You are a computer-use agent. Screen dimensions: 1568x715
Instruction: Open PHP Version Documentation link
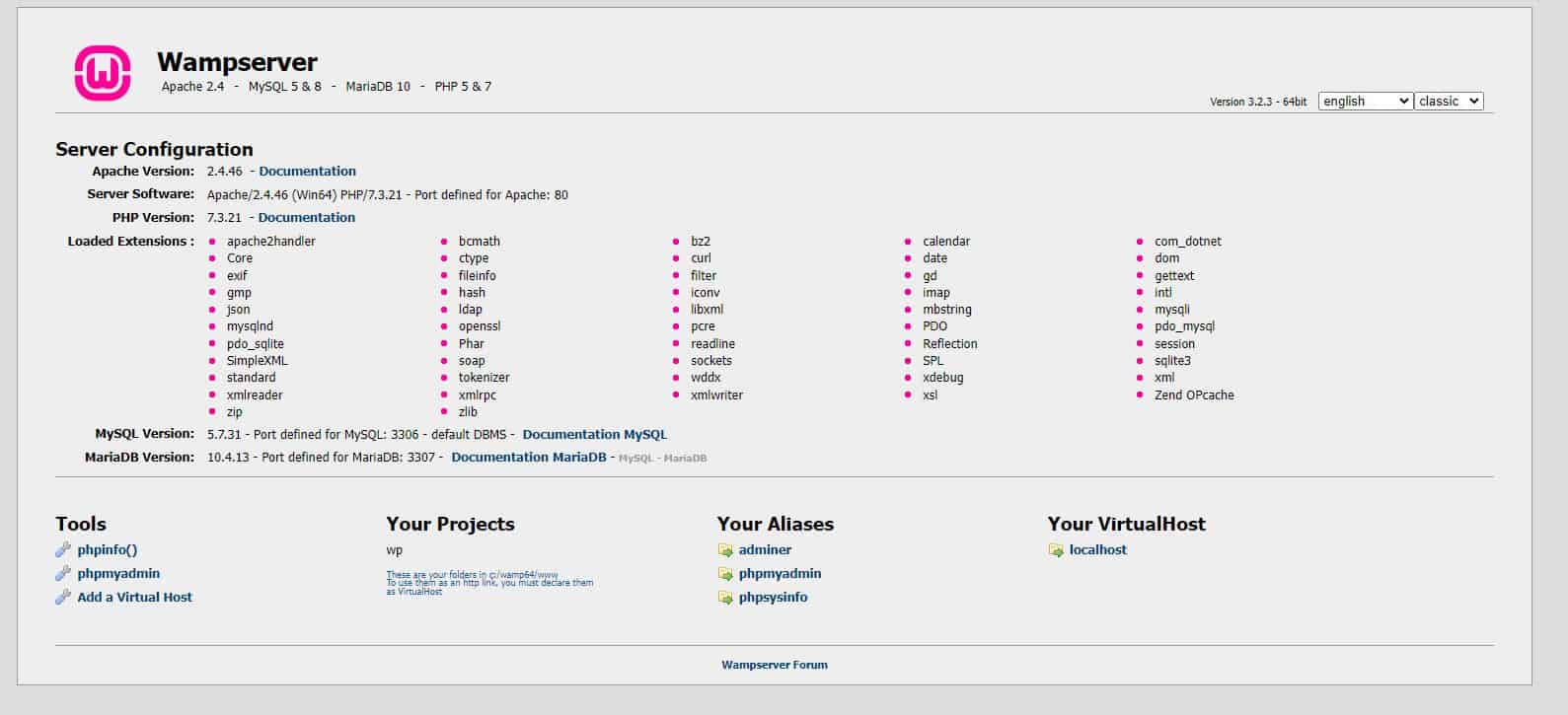click(x=306, y=218)
